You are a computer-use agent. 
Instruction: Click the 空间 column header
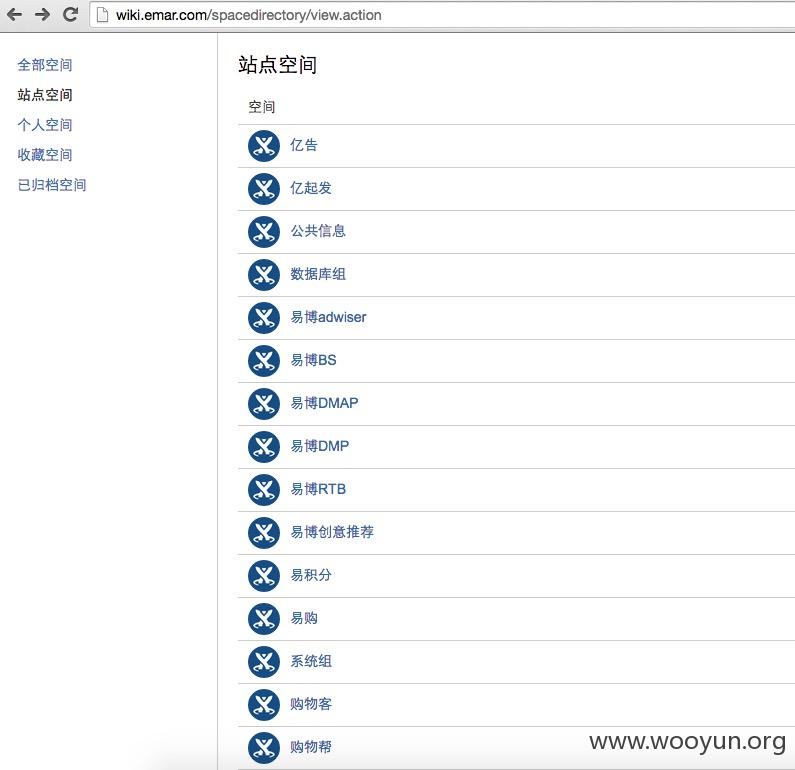pyautogui.click(x=262, y=107)
